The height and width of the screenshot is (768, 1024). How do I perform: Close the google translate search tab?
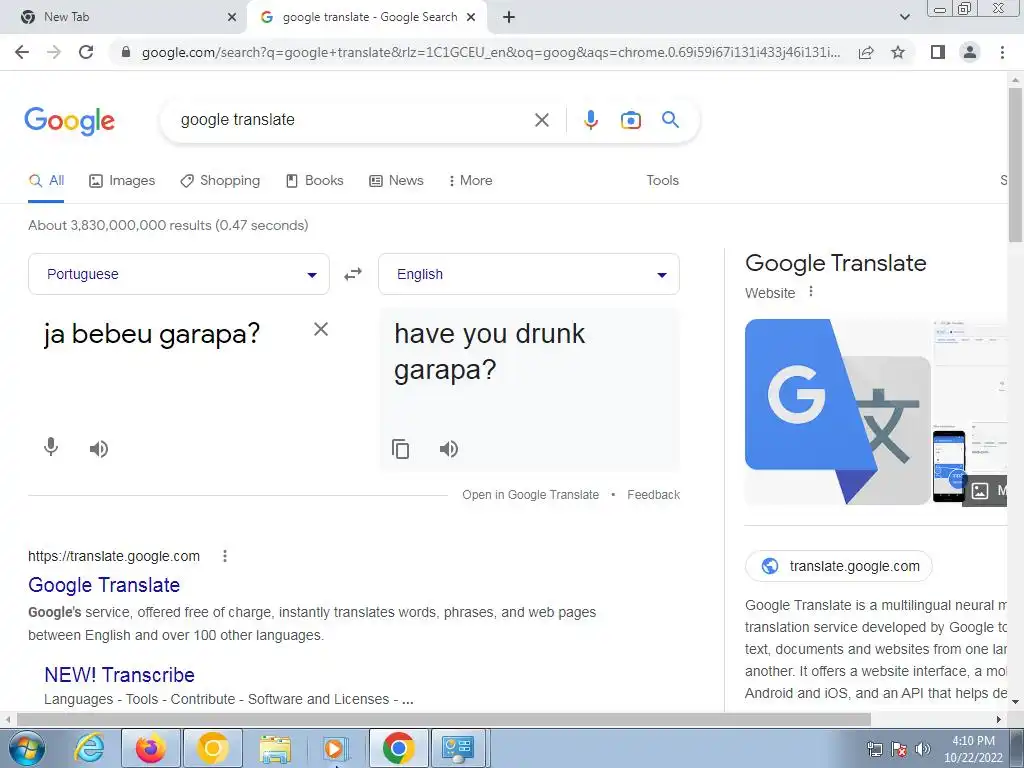click(x=471, y=17)
